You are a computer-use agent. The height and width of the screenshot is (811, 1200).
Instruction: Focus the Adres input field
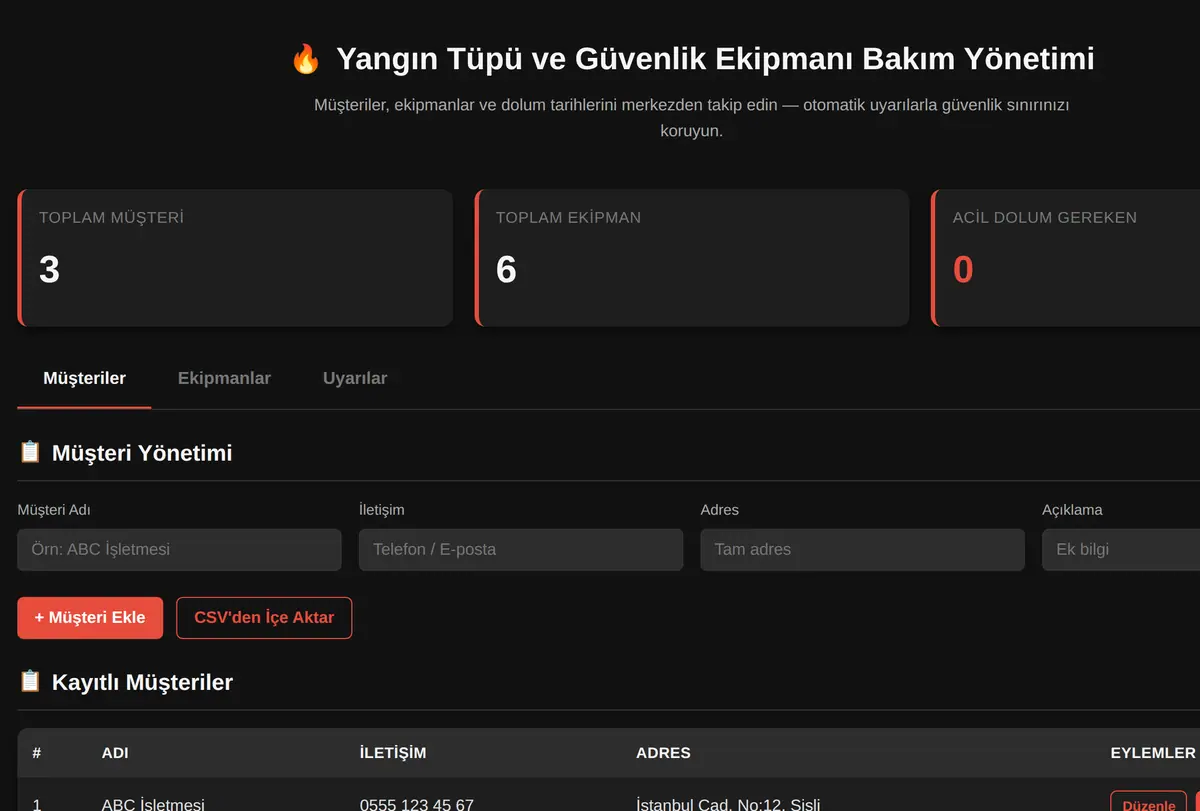pos(863,550)
